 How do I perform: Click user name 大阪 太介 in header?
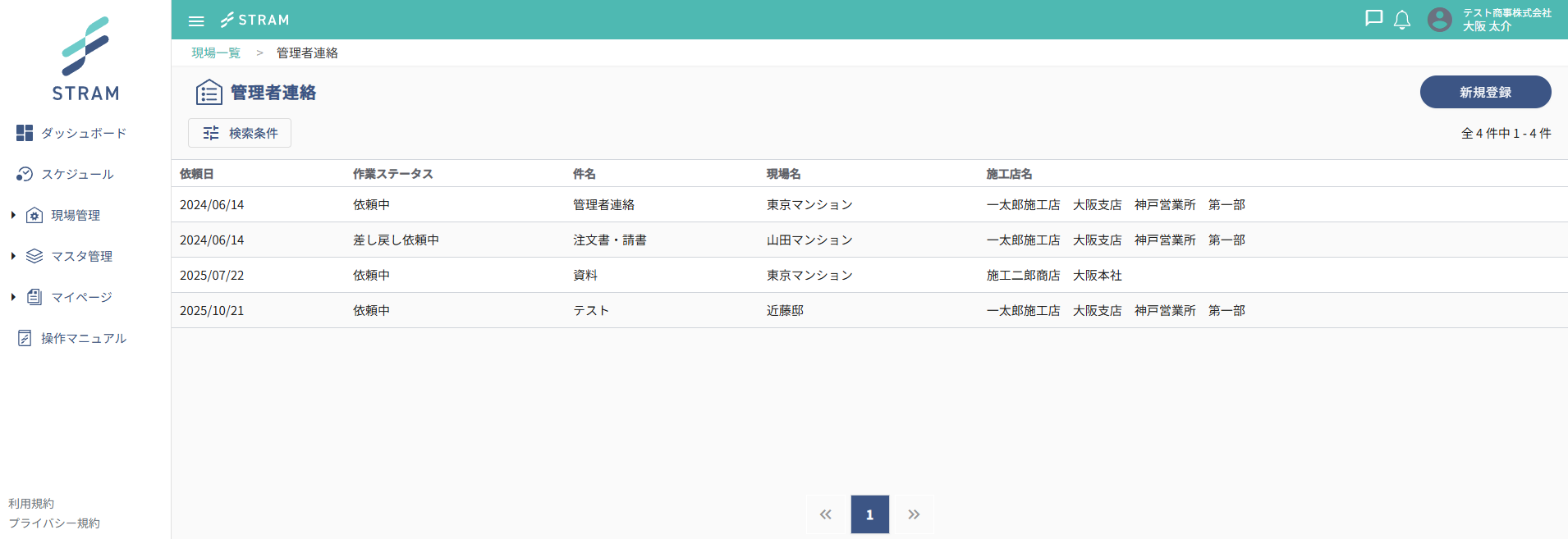coord(1487,26)
